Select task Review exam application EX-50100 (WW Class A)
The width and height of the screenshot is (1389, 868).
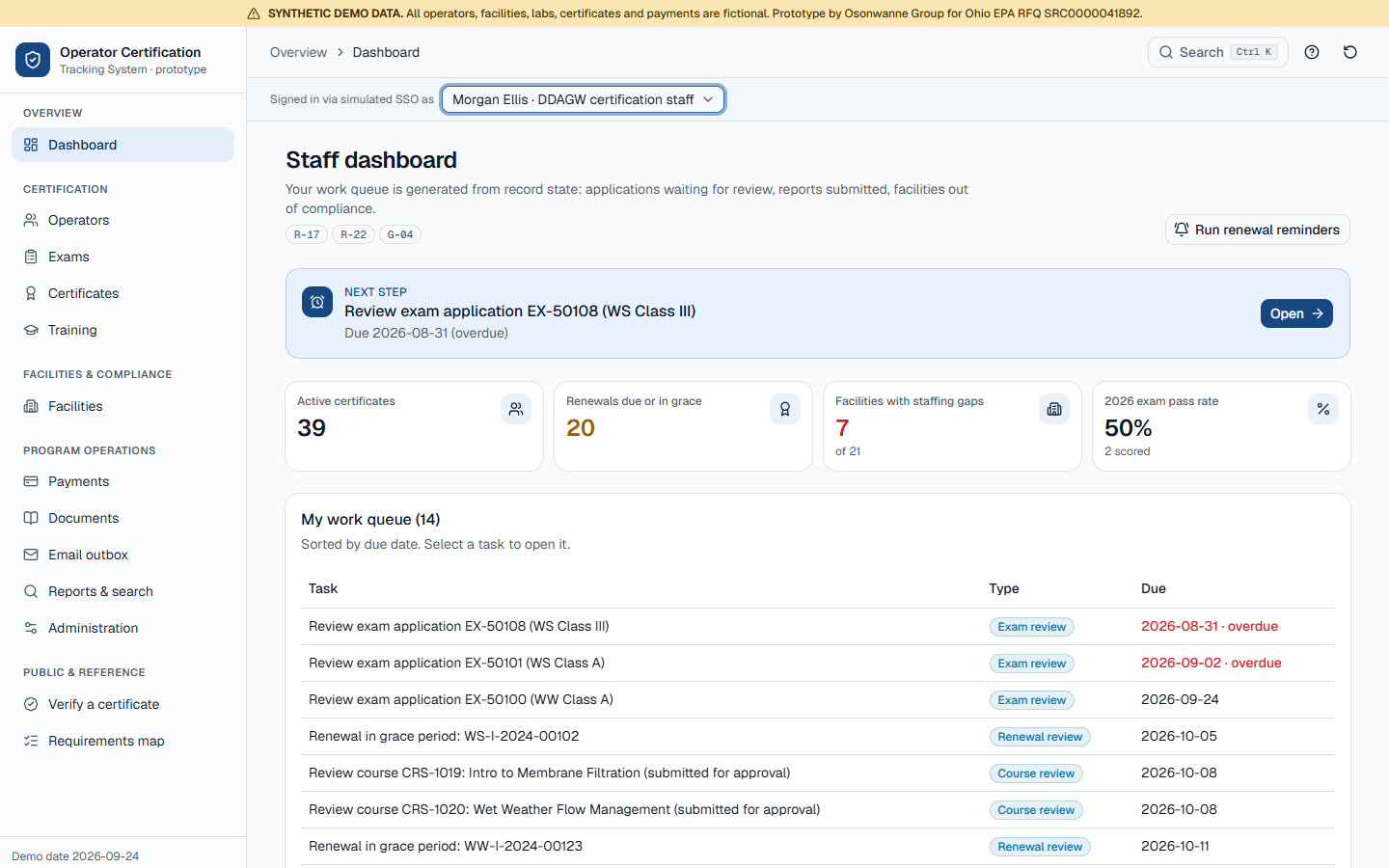pyautogui.click(x=818, y=700)
